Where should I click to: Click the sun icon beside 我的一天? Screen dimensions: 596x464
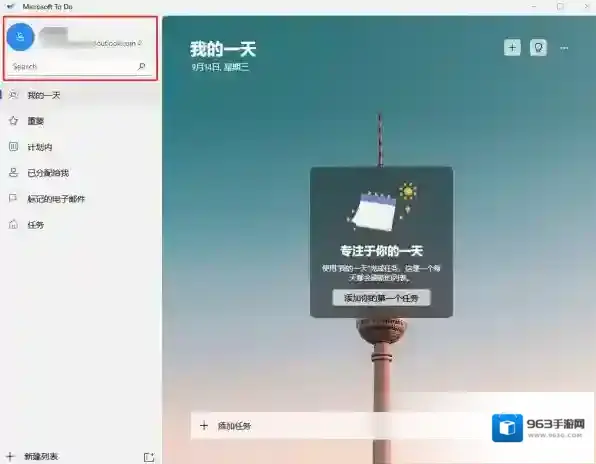tap(13, 95)
